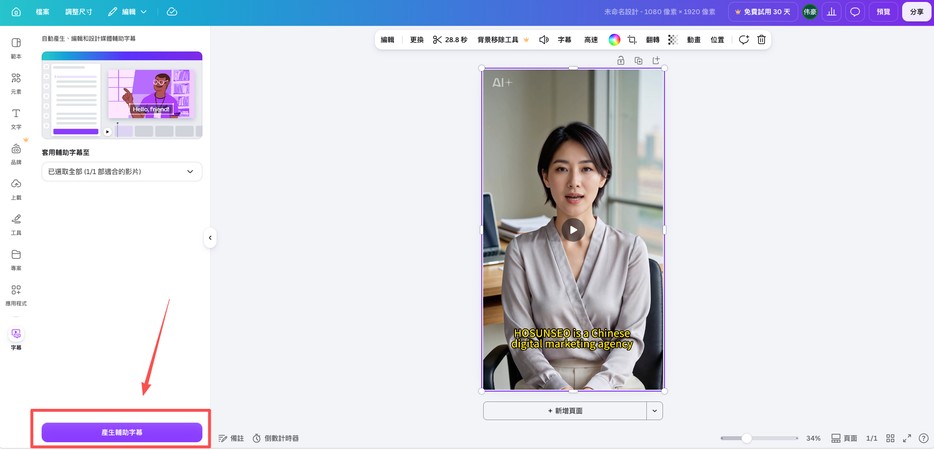Open the 工具 (Tools) sidebar panel
Viewport: 934px width, 450px height.
16,224
